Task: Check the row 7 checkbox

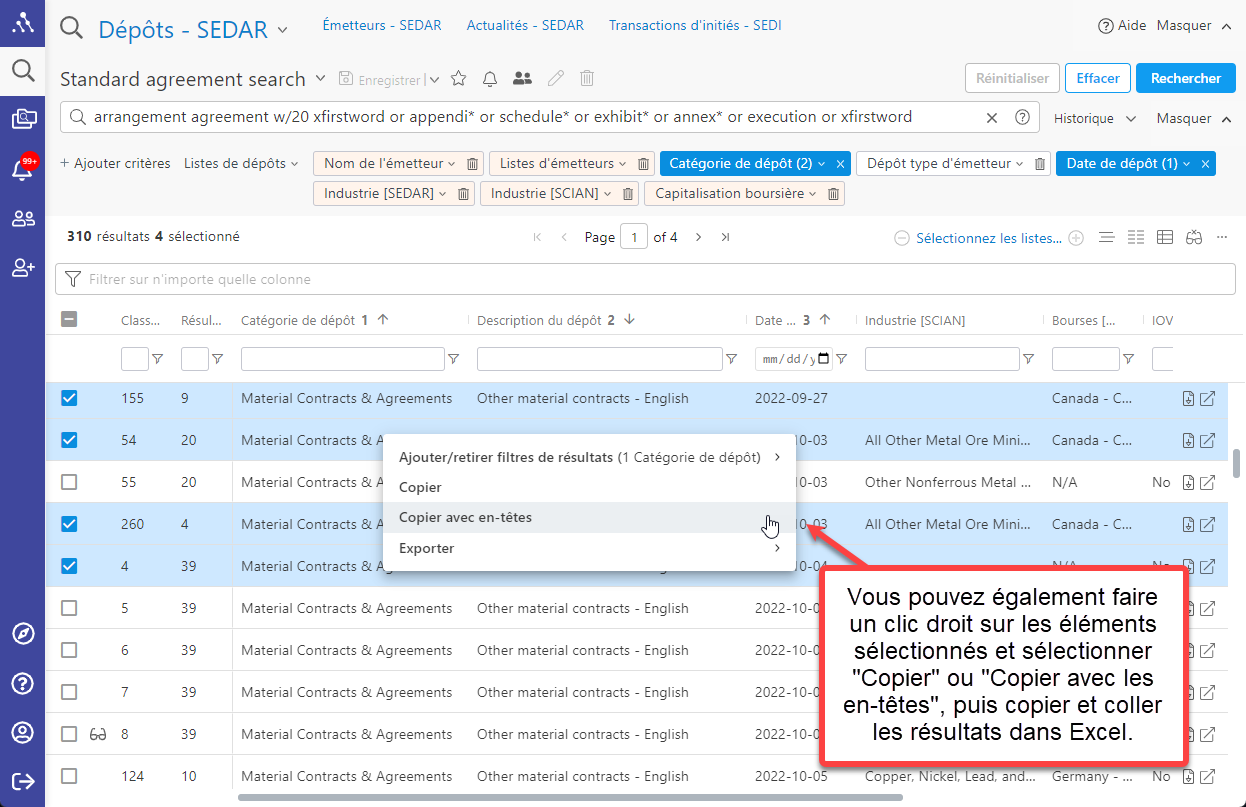Action: tap(69, 692)
